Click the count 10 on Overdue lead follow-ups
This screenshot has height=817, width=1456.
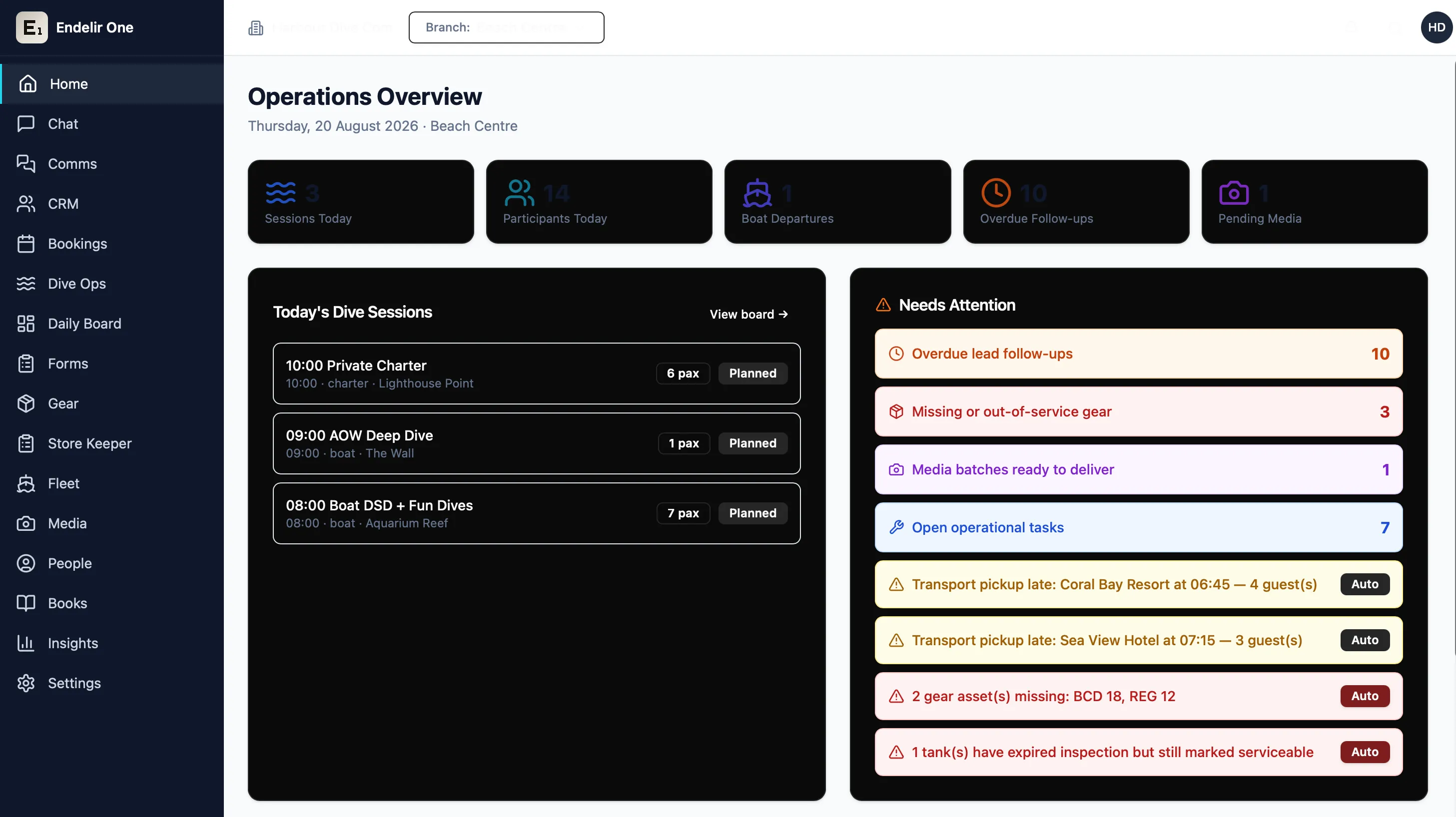click(1380, 354)
